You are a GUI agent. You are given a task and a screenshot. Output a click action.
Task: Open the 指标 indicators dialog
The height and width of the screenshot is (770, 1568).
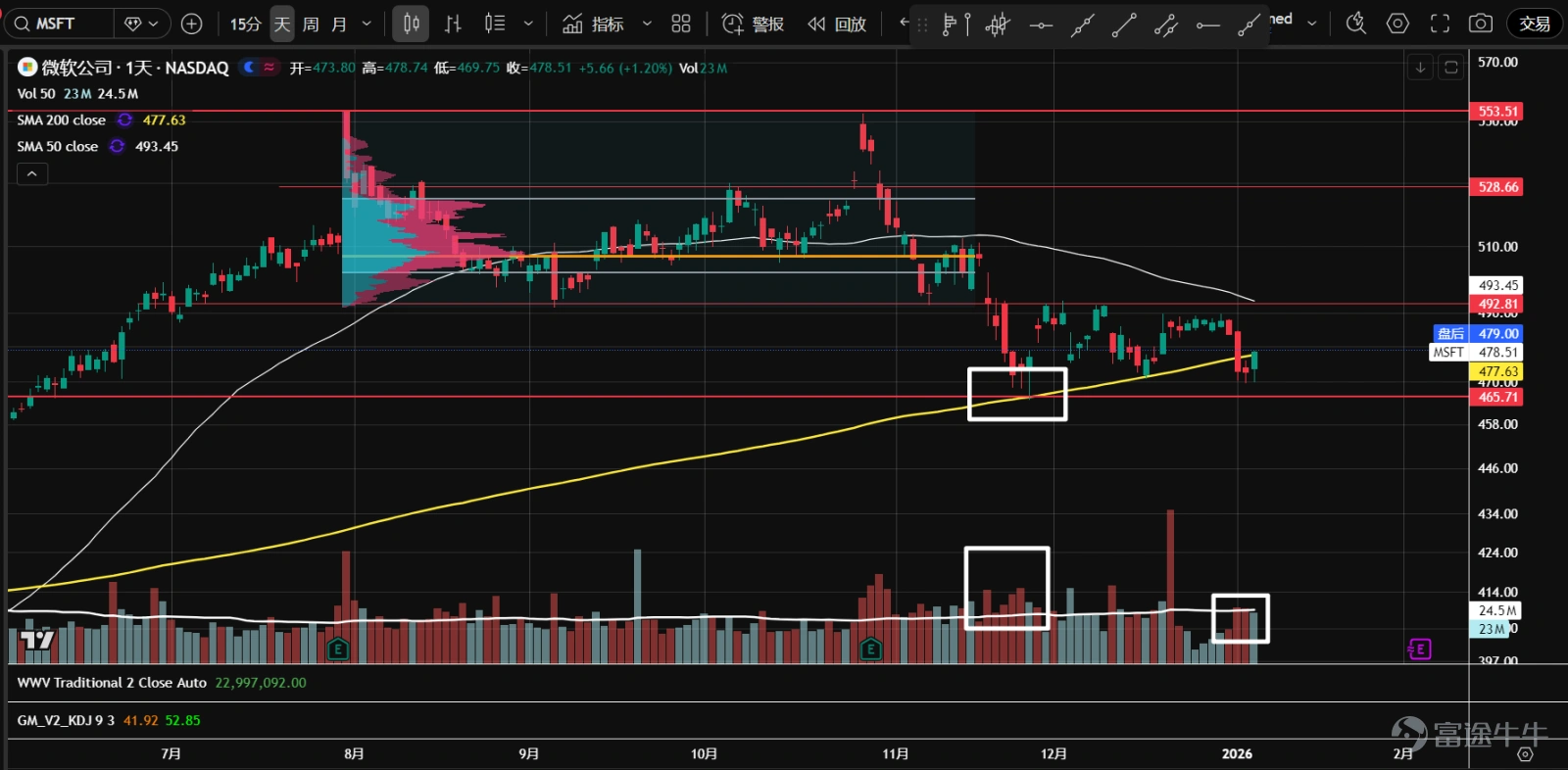click(x=593, y=24)
